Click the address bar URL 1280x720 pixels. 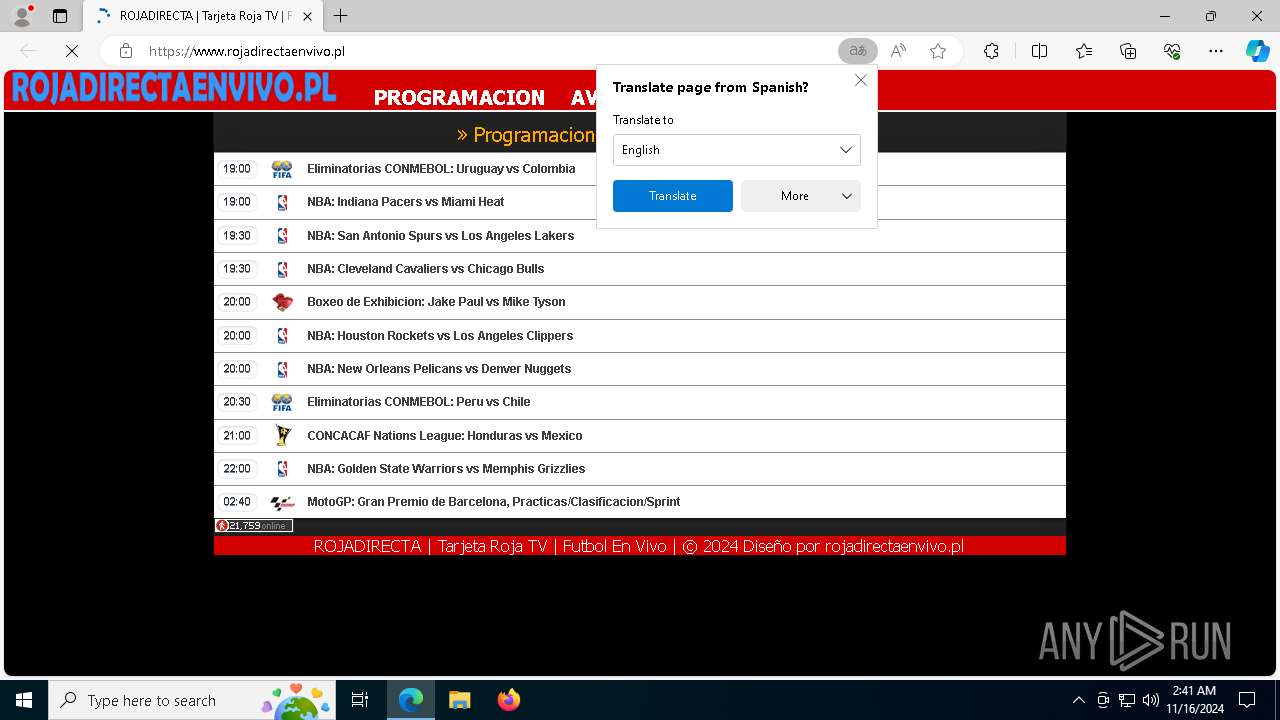[x=247, y=51]
